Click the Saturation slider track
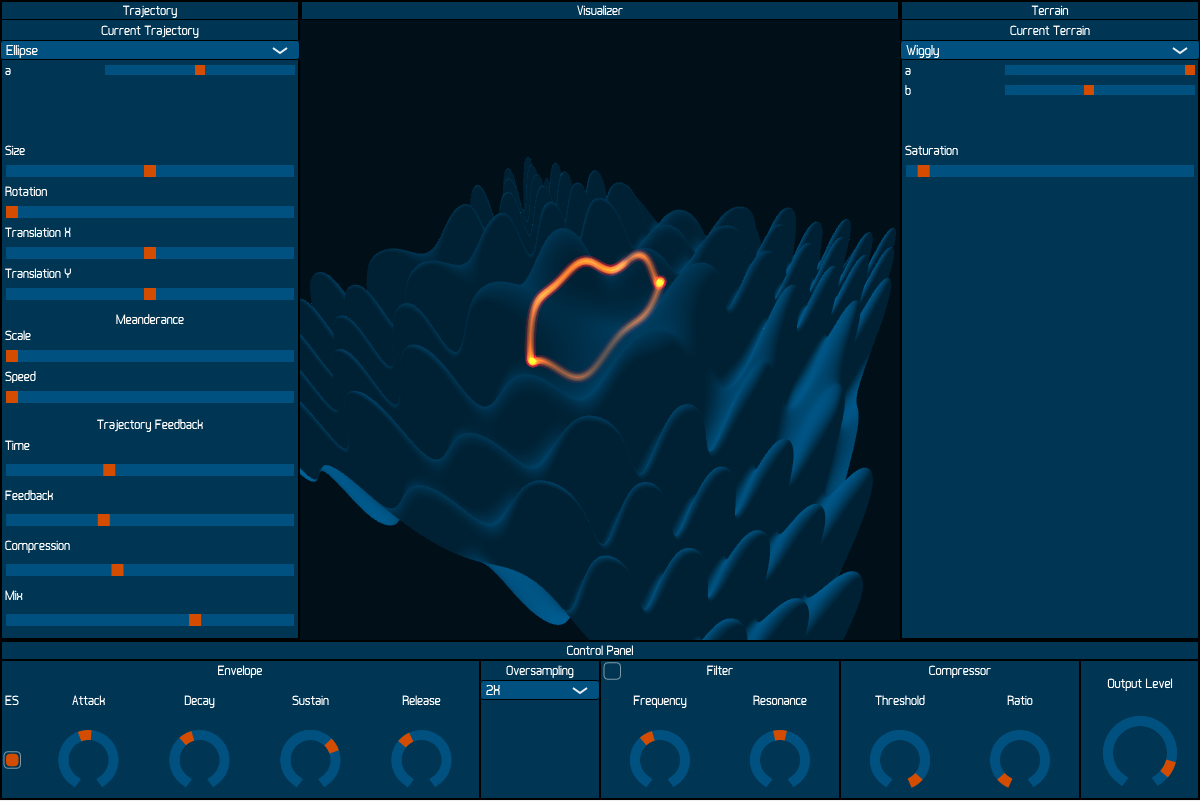The height and width of the screenshot is (801, 1200). point(1050,171)
